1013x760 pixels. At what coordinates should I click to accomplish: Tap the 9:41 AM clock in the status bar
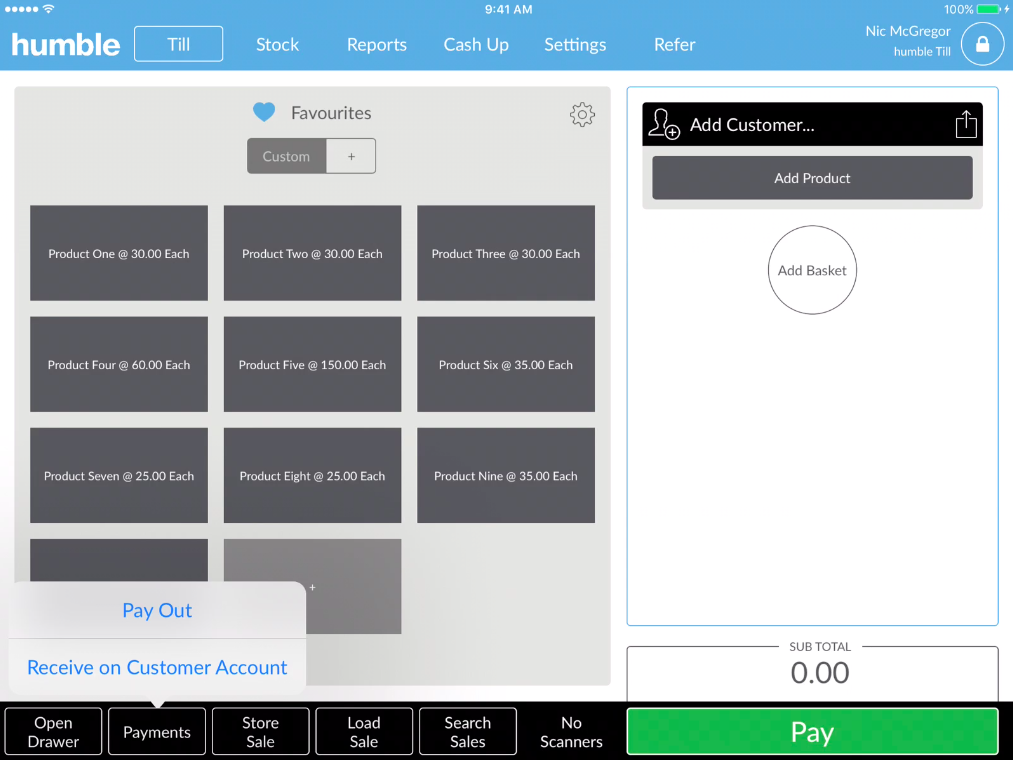[508, 9]
